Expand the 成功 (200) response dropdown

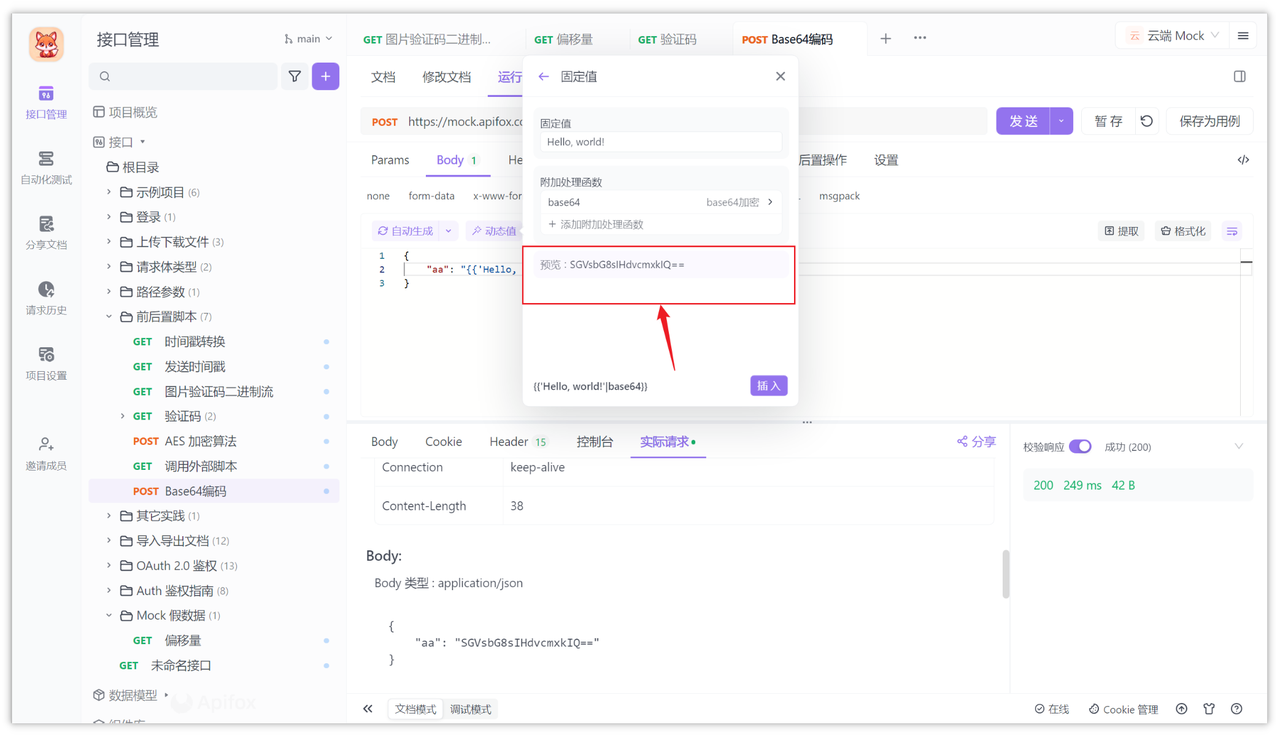pos(1239,447)
